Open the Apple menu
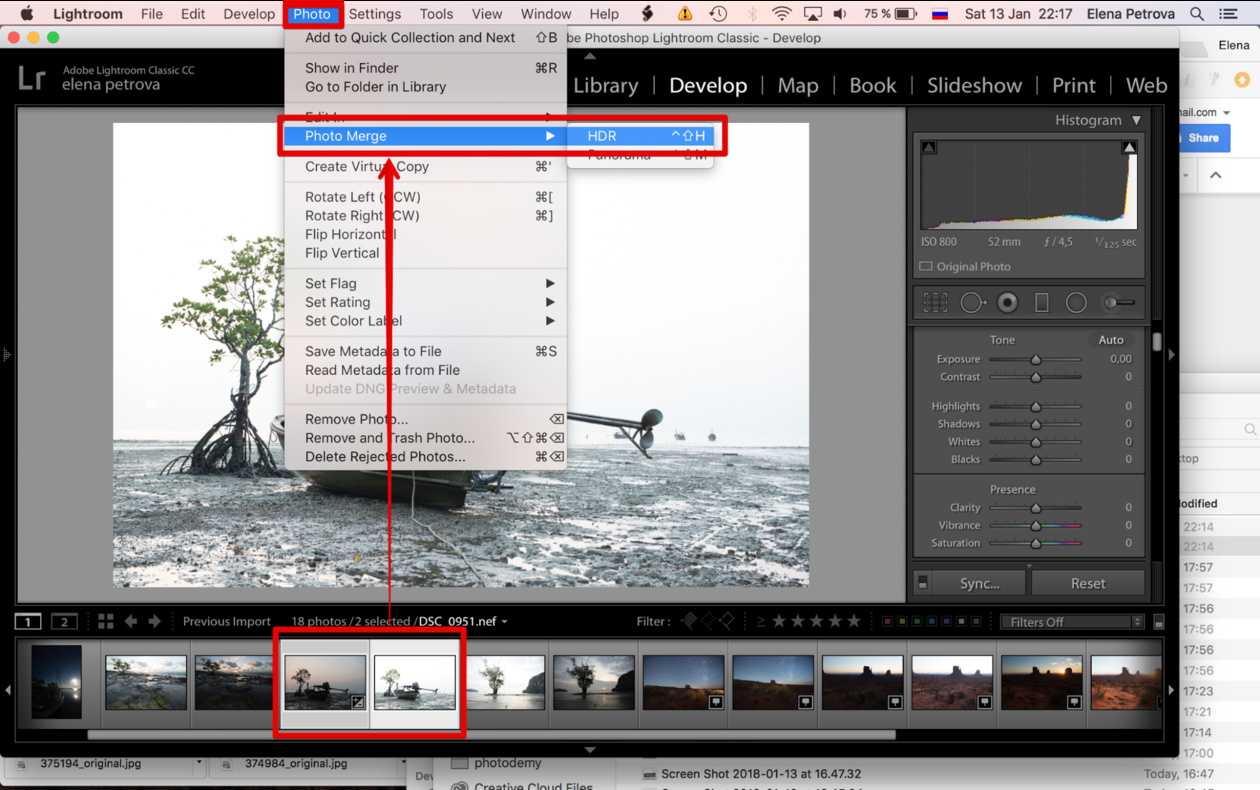 27,14
